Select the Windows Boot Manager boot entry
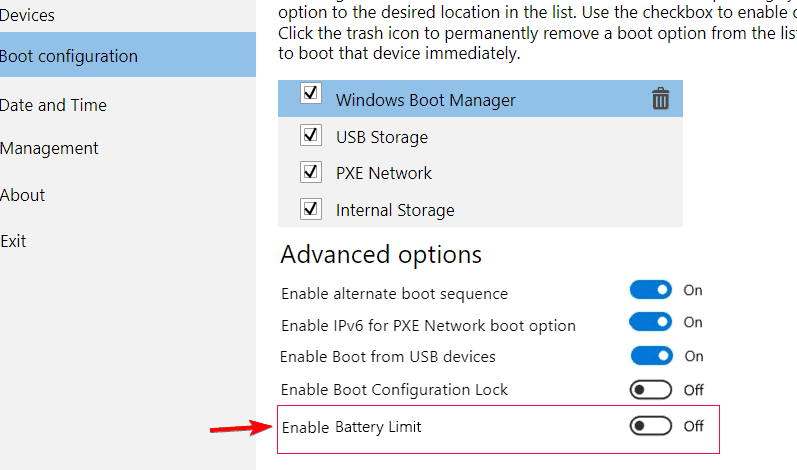 (426, 100)
